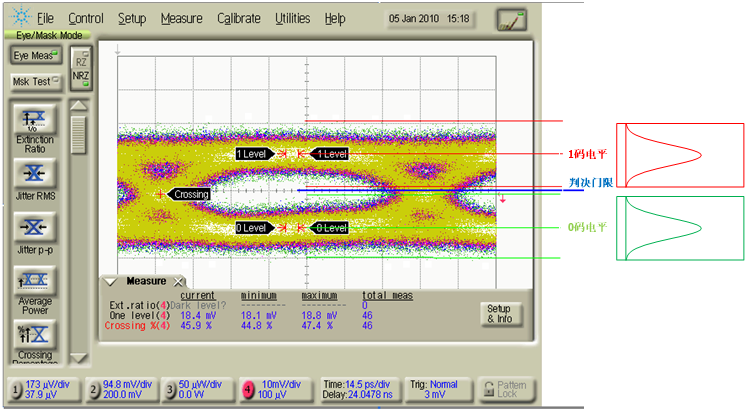This screenshot has height=413, width=748.
Task: Open the Utilities menu
Action: pyautogui.click(x=292, y=19)
